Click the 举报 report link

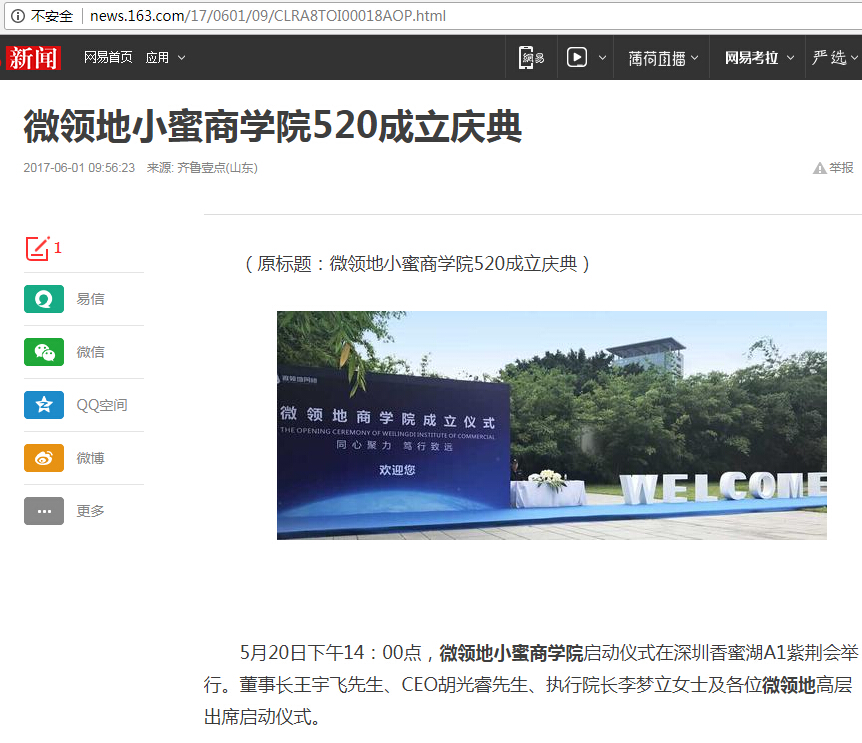pos(834,168)
